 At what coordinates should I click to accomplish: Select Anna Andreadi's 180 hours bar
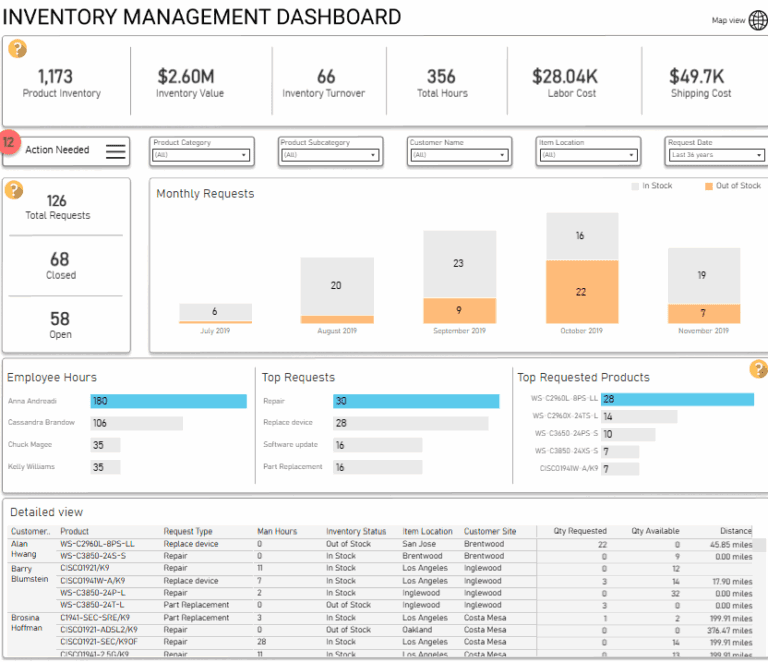point(168,401)
